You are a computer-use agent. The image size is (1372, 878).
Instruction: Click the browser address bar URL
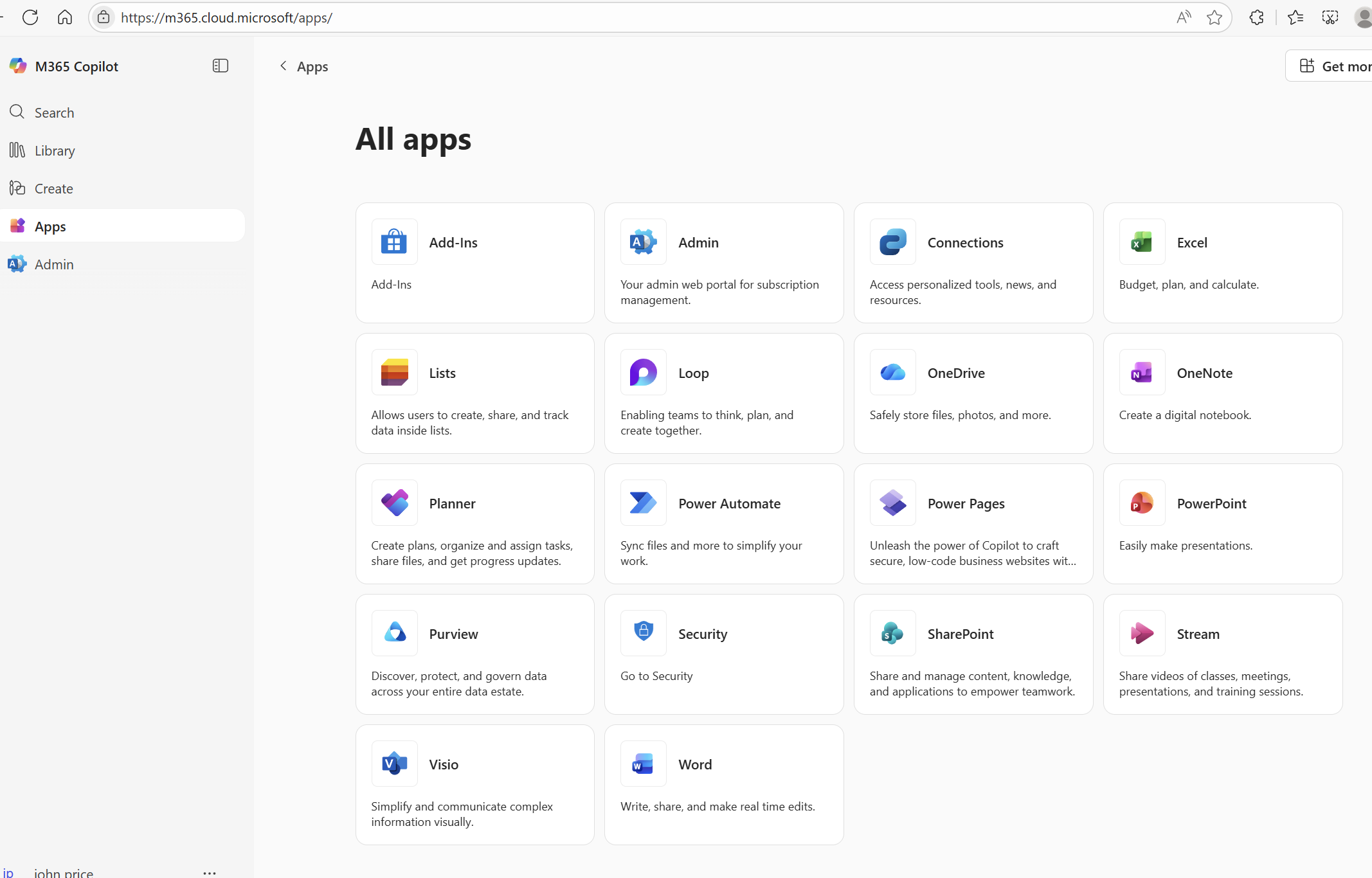click(226, 17)
